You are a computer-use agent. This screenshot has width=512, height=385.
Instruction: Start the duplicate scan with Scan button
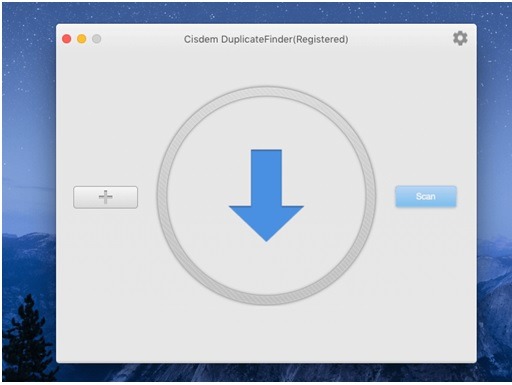(x=426, y=196)
